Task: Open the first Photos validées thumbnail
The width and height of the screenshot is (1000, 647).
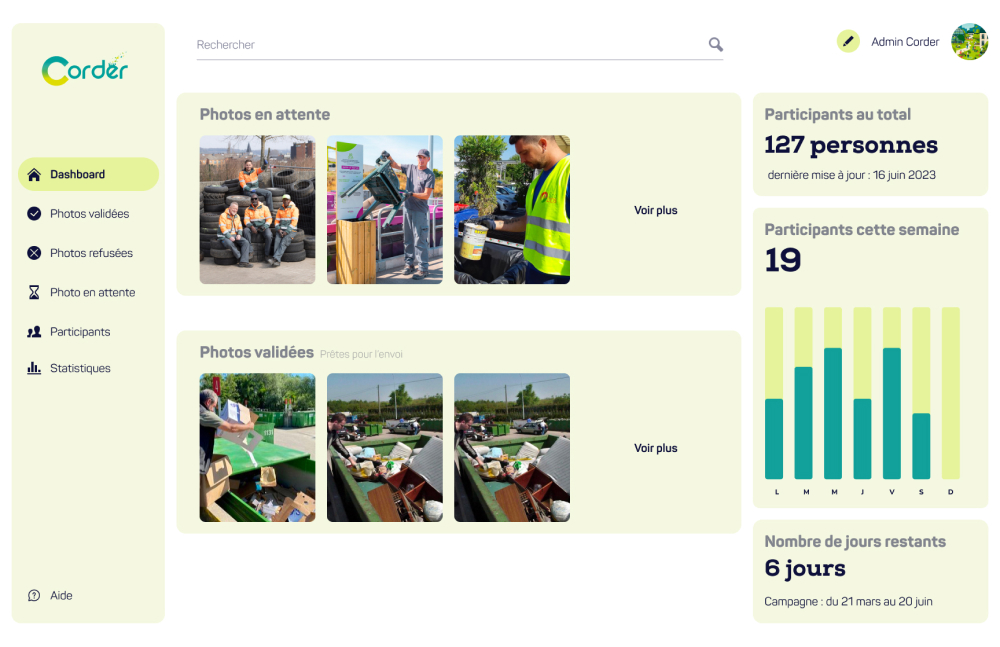Action: [x=257, y=448]
